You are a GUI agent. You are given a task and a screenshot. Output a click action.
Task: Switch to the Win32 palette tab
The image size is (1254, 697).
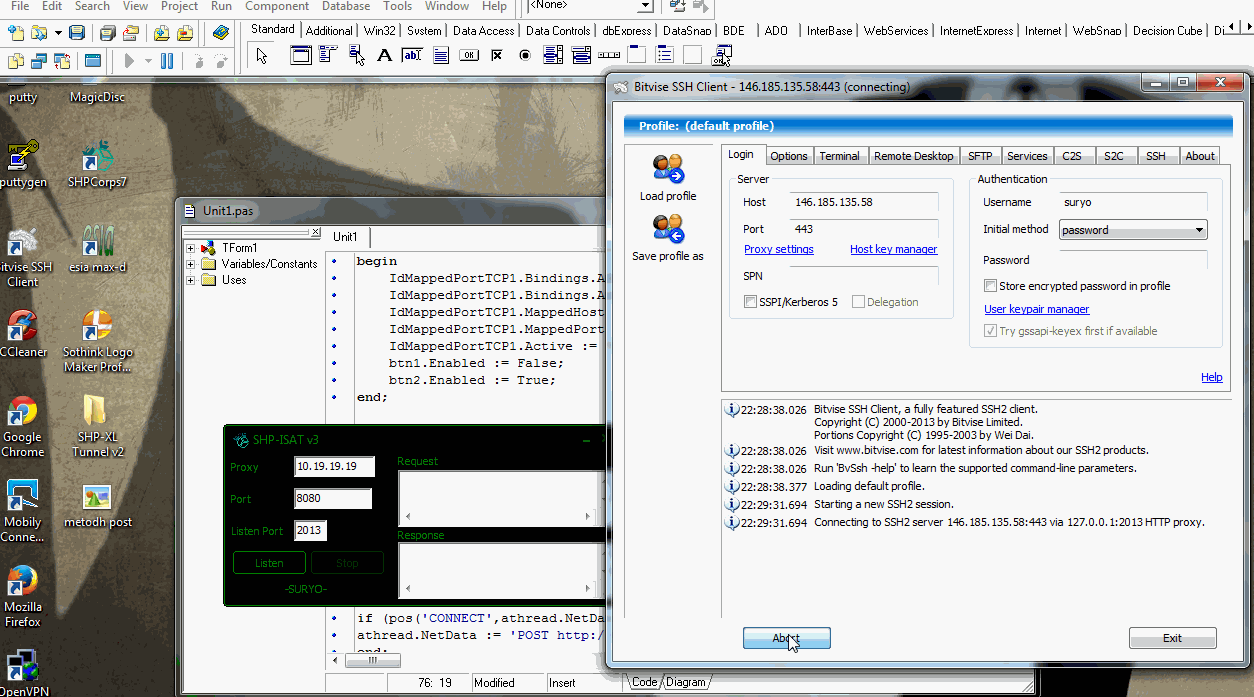tap(379, 31)
